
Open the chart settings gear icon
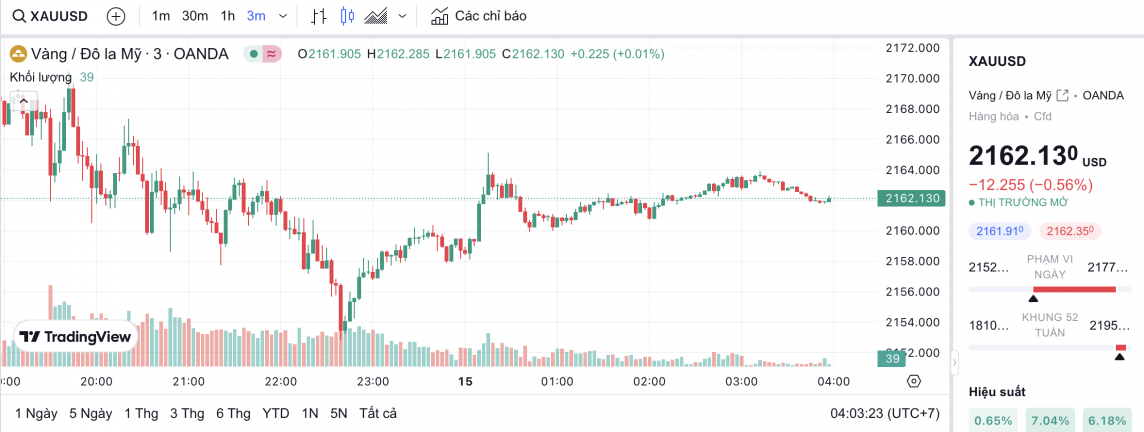(913, 381)
